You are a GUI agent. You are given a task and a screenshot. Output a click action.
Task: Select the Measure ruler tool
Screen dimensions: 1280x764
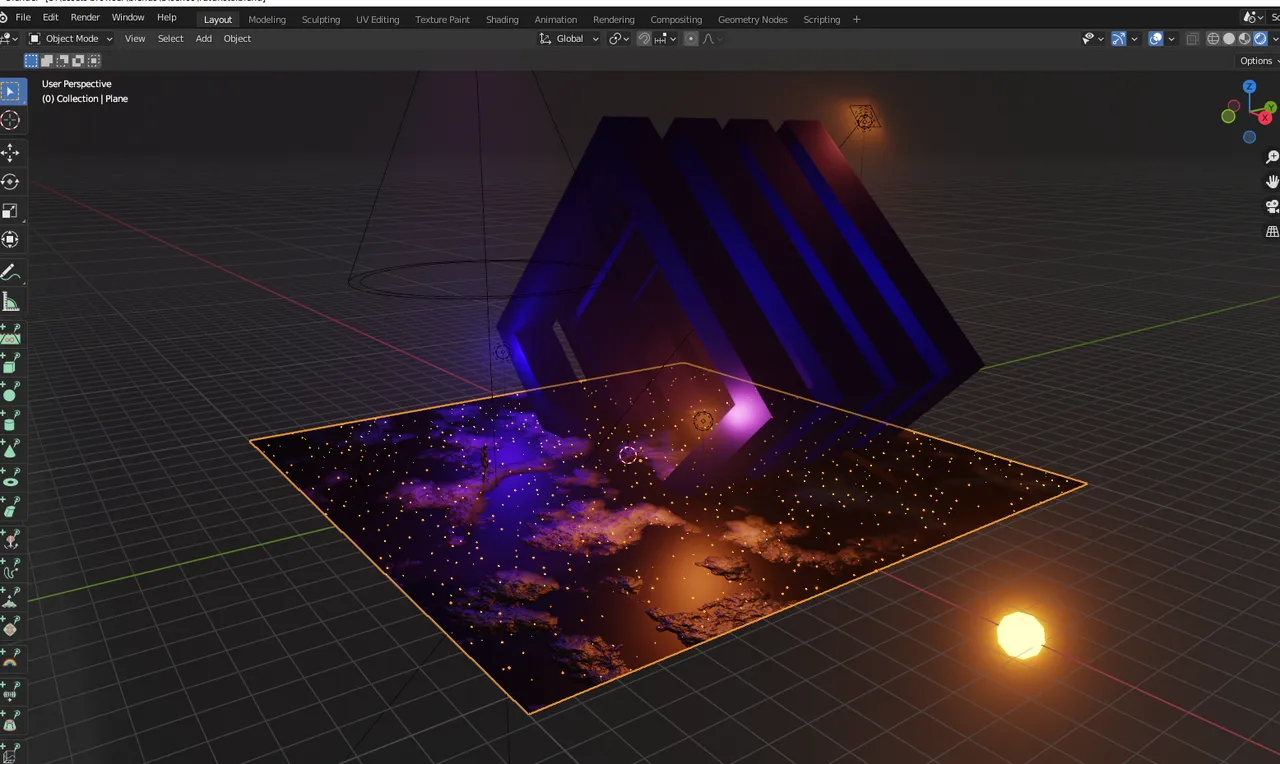pos(11,302)
